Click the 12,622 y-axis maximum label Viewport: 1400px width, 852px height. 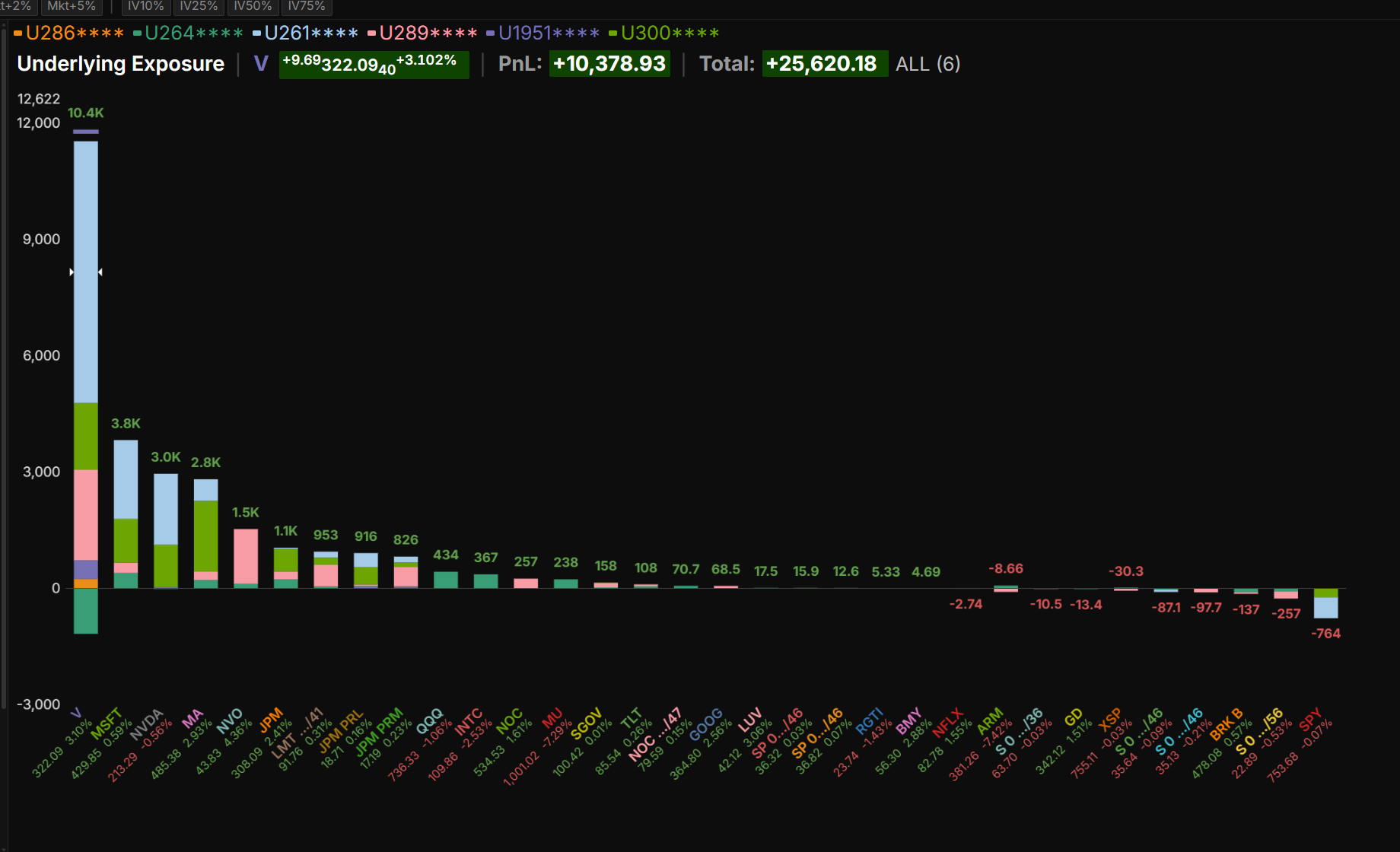tap(38, 99)
